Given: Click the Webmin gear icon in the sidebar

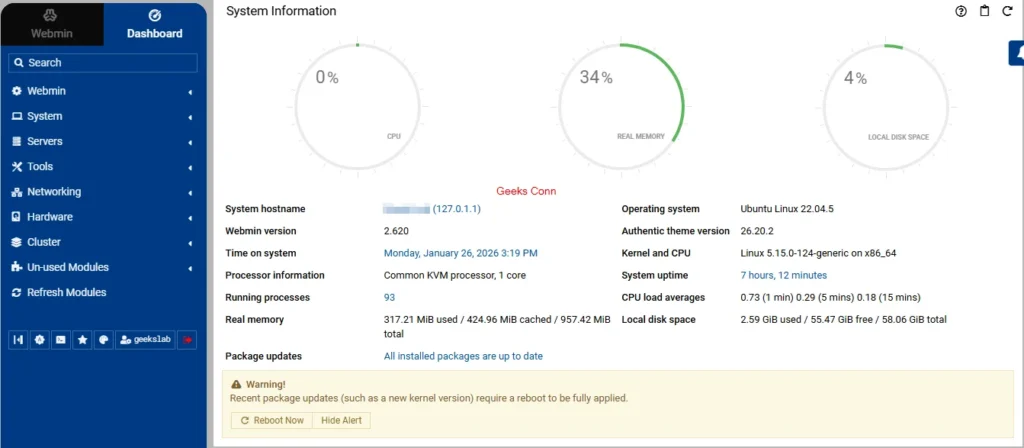Looking at the screenshot, I should click(17, 91).
